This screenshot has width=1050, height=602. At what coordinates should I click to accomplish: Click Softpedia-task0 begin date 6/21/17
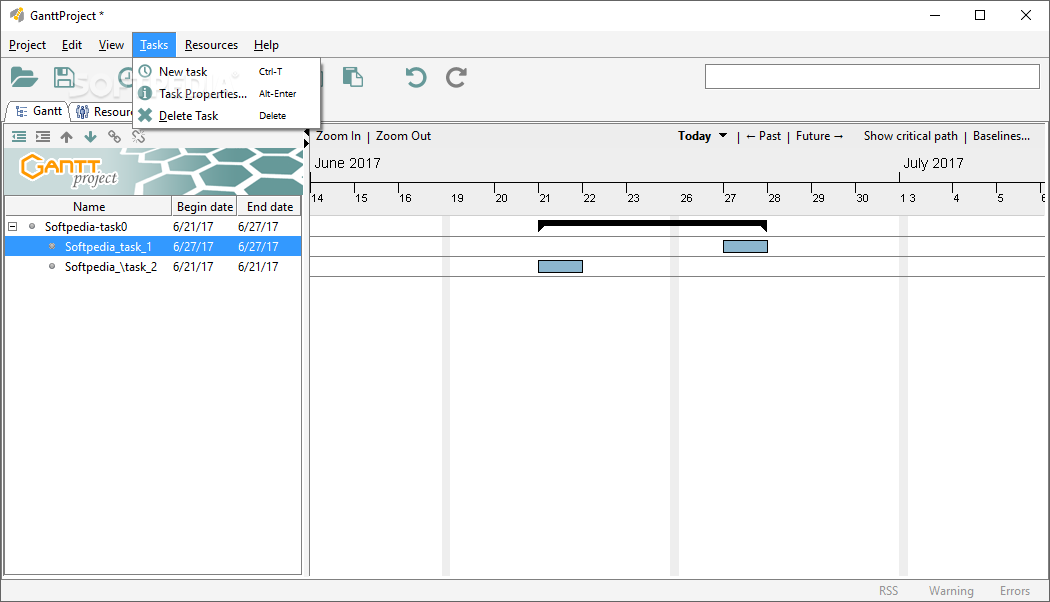(193, 226)
